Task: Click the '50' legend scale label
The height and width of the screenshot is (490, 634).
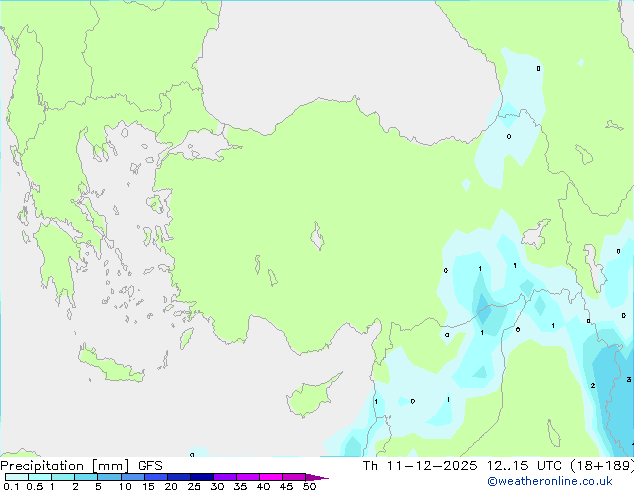Action: (309, 486)
